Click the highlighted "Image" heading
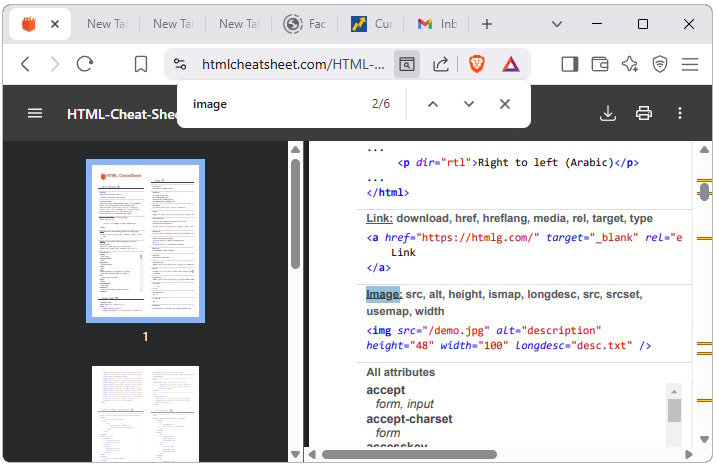 [x=383, y=294]
